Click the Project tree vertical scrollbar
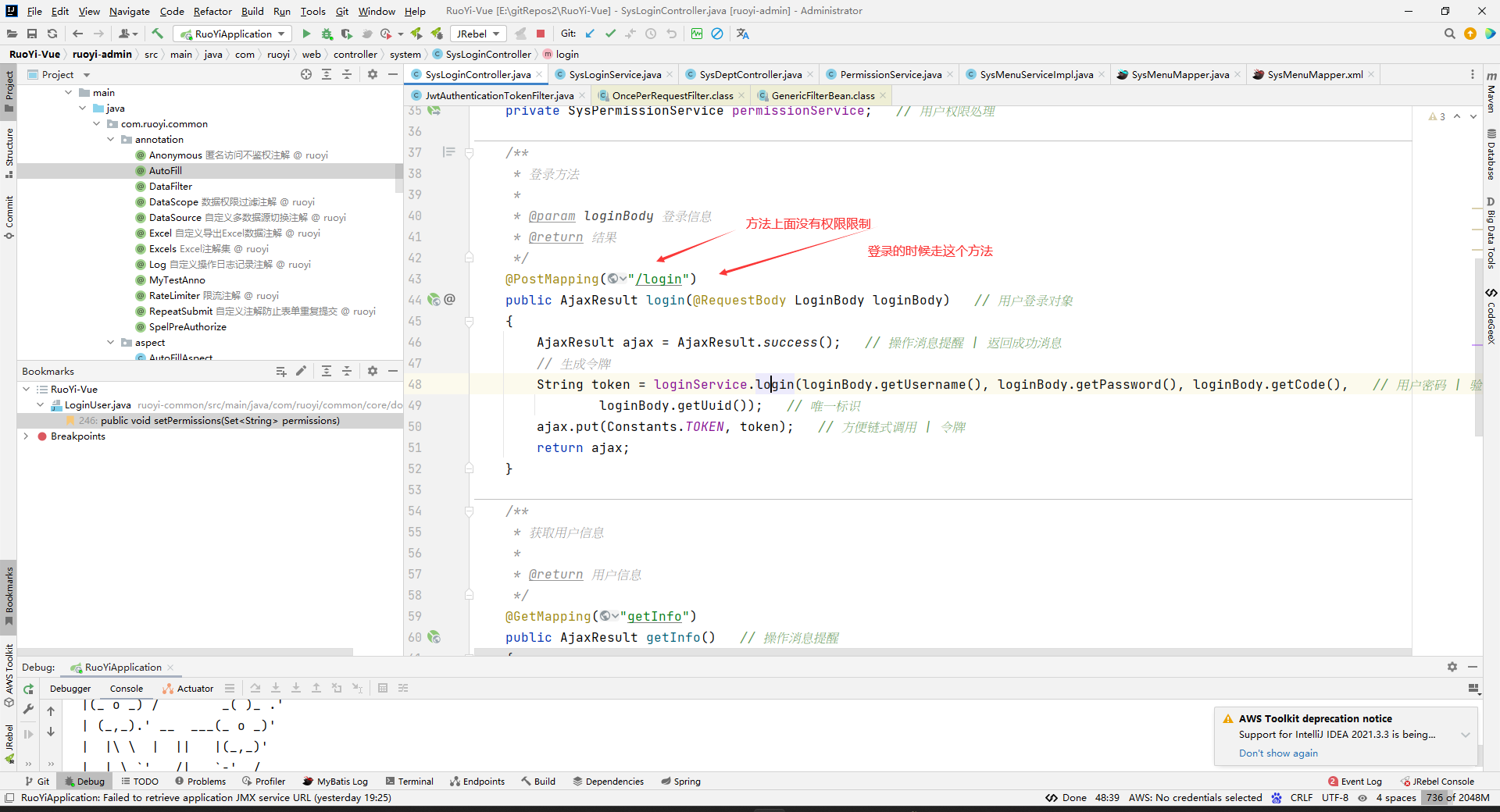Viewport: 1500px width, 812px height. point(399,178)
